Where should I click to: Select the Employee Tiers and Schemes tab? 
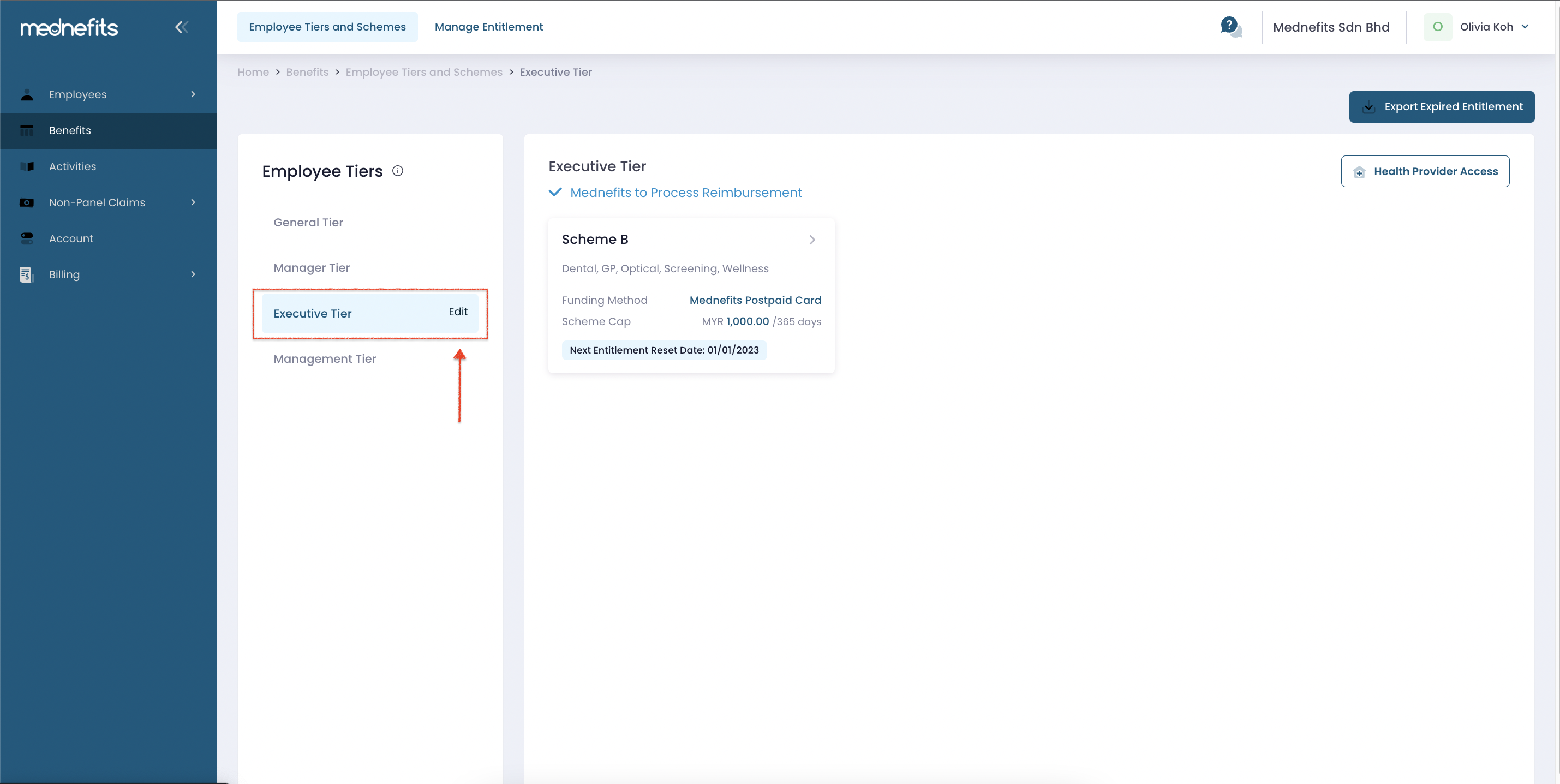327,27
